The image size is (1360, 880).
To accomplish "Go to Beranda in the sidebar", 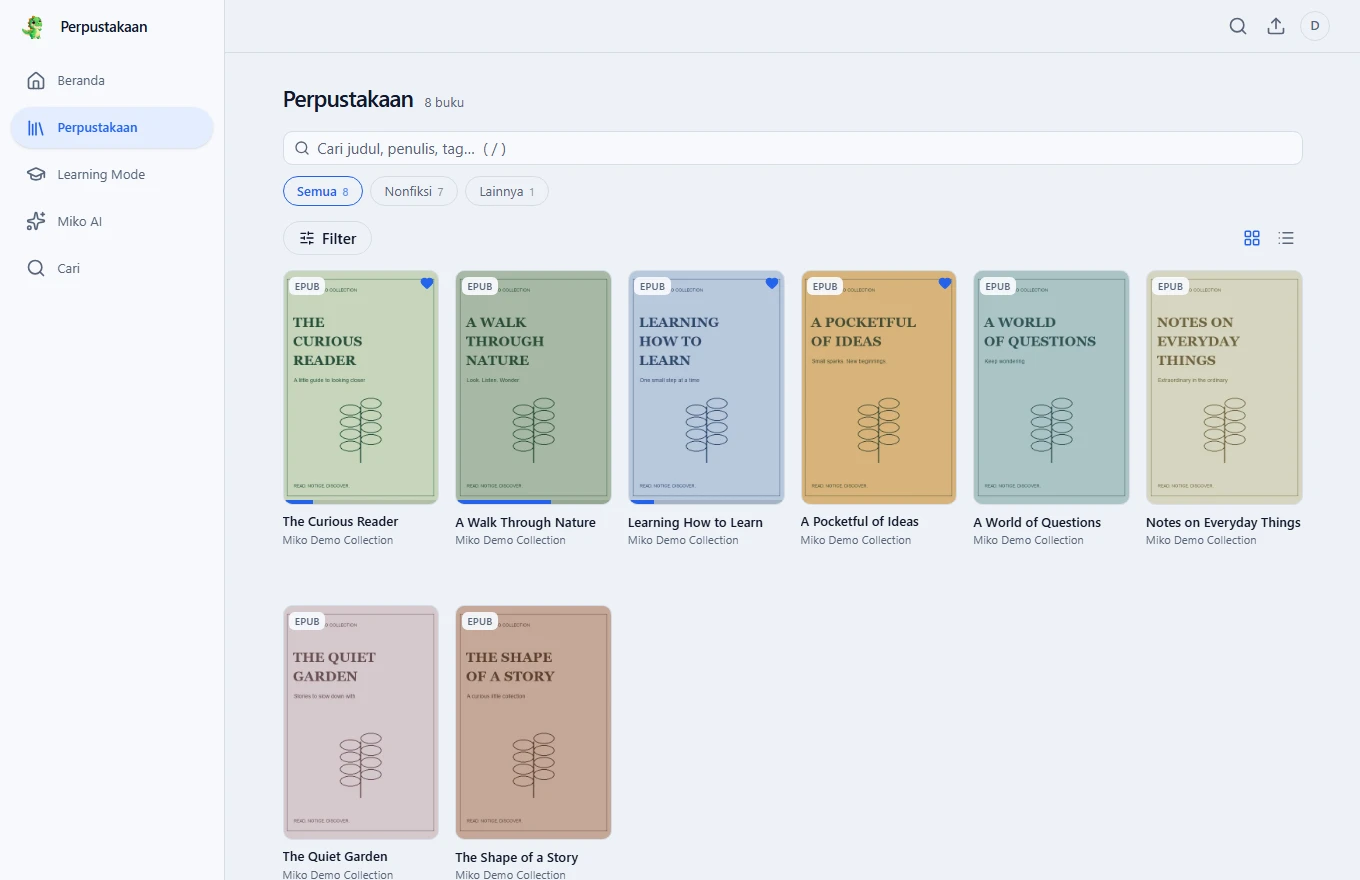I will (x=112, y=81).
